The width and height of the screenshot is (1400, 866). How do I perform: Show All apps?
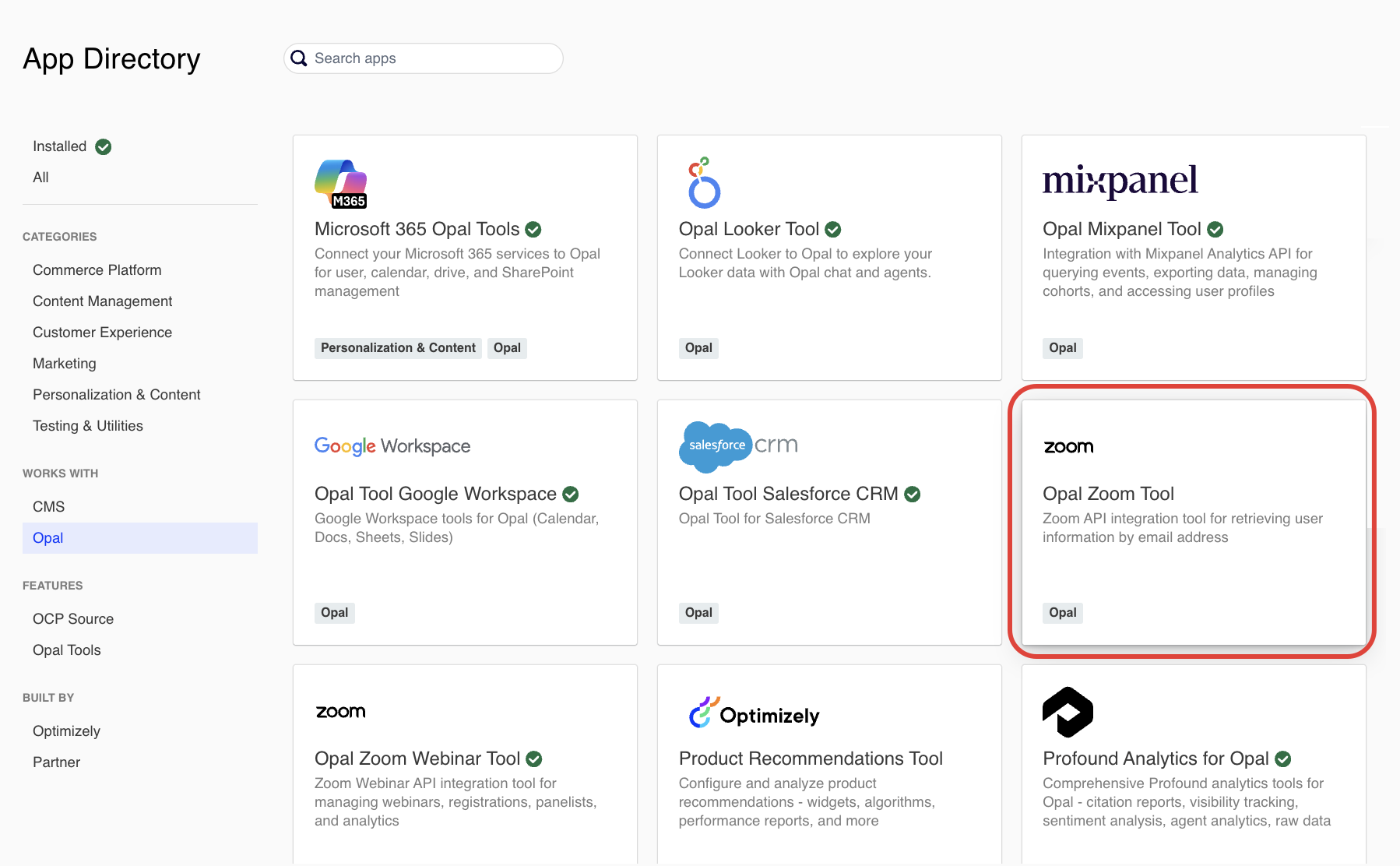click(x=40, y=178)
